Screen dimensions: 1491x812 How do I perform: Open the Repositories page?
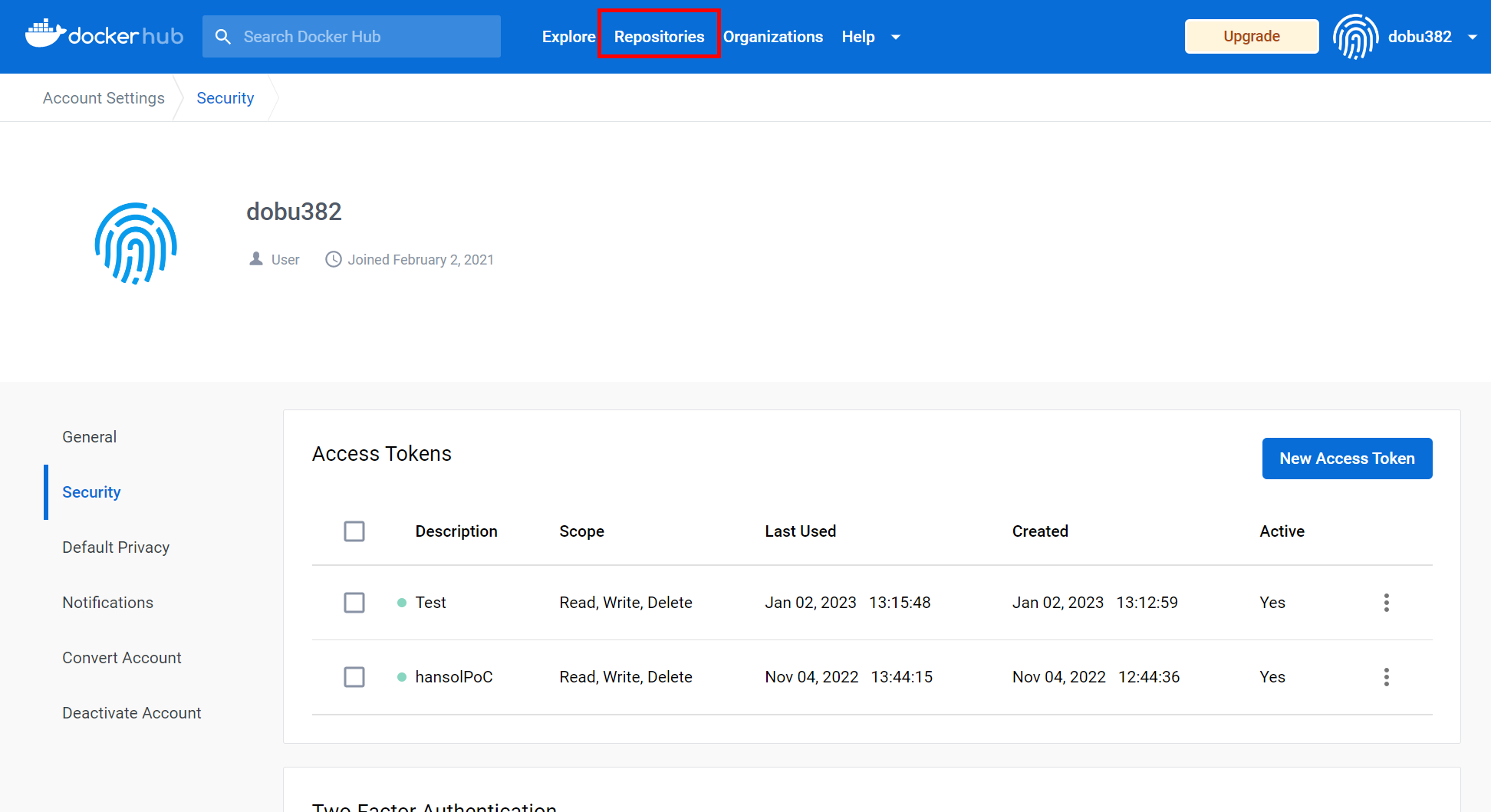click(x=659, y=37)
